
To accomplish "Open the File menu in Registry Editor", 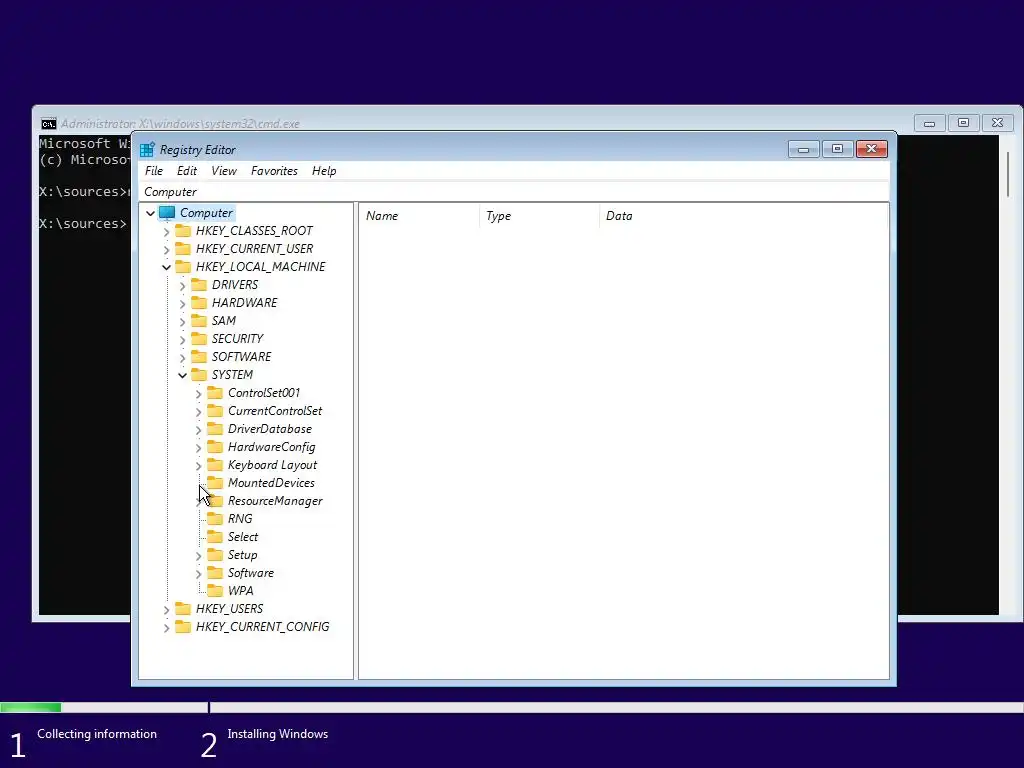I will (x=154, y=171).
